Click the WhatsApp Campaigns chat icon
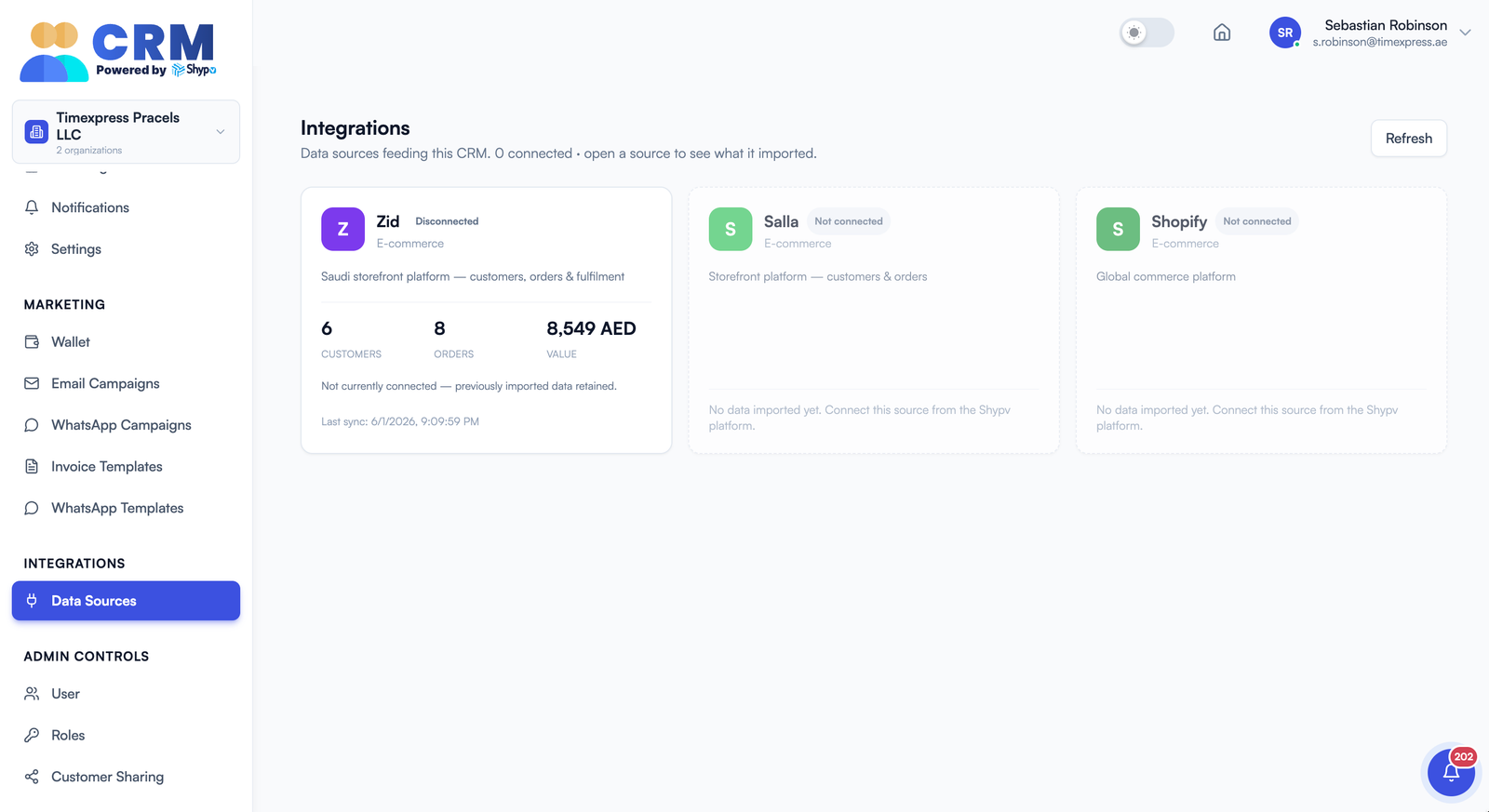1489x812 pixels. click(32, 425)
